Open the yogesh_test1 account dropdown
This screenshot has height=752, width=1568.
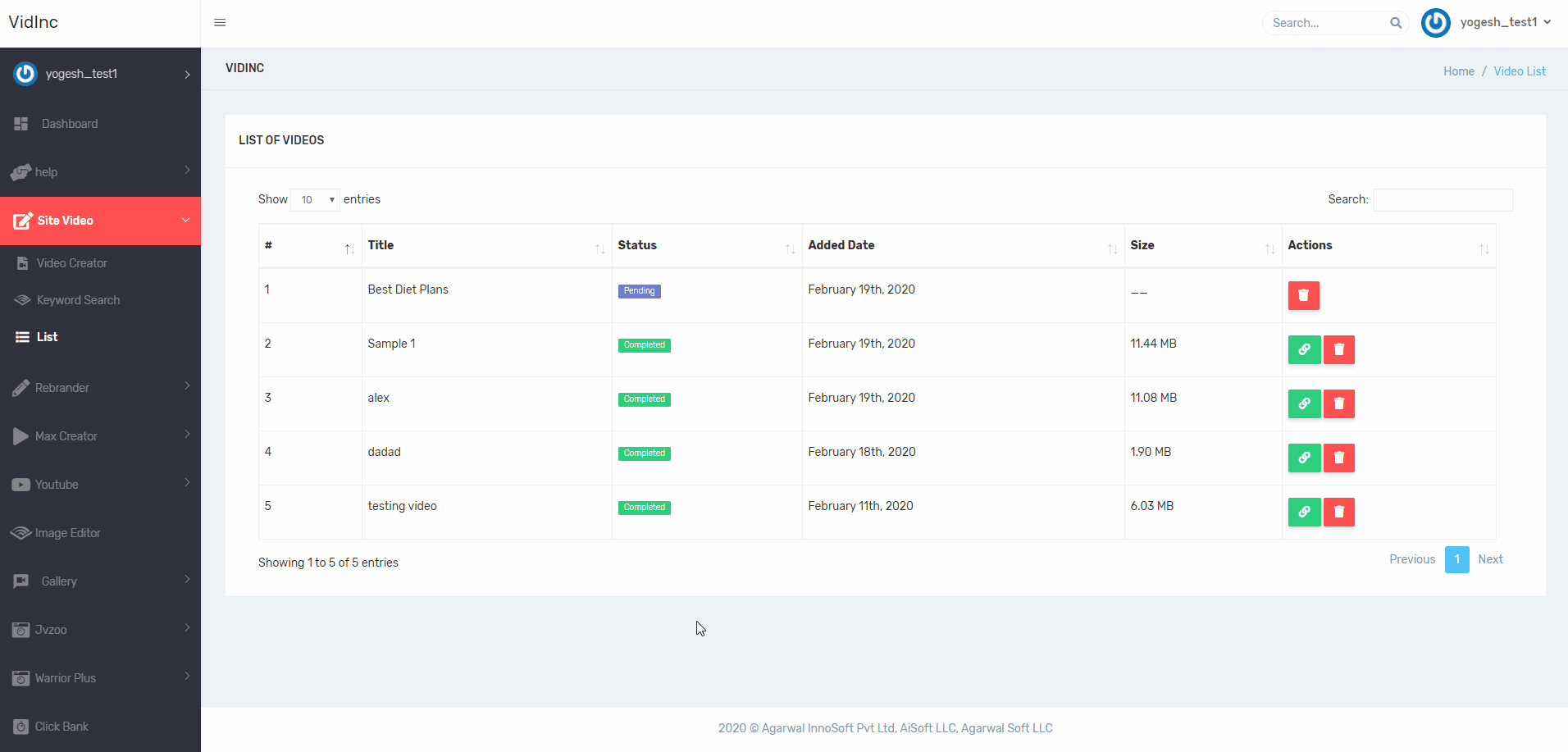(1506, 22)
